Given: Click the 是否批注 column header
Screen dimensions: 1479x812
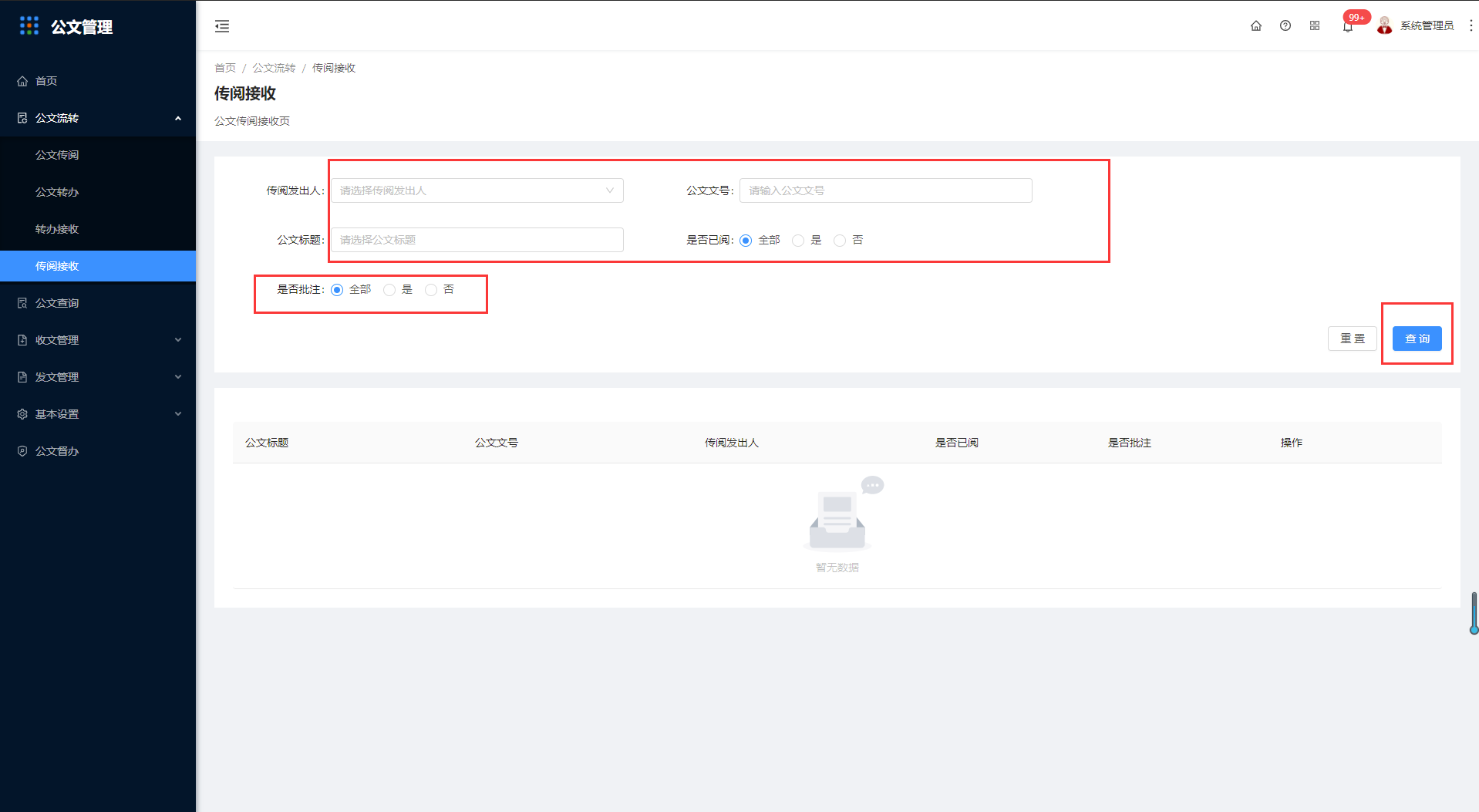Looking at the screenshot, I should [x=1130, y=443].
